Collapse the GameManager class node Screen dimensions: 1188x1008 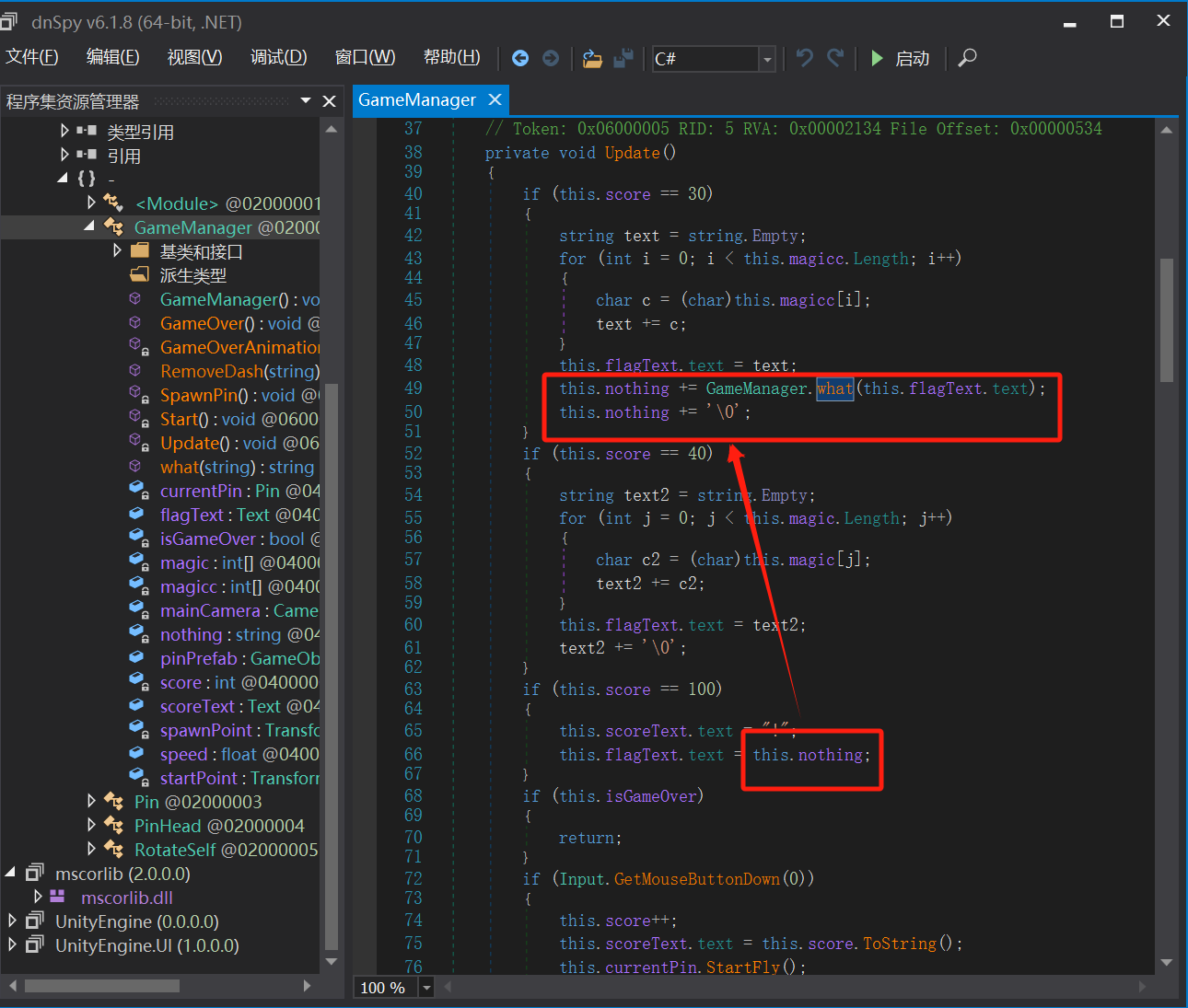coord(89,226)
